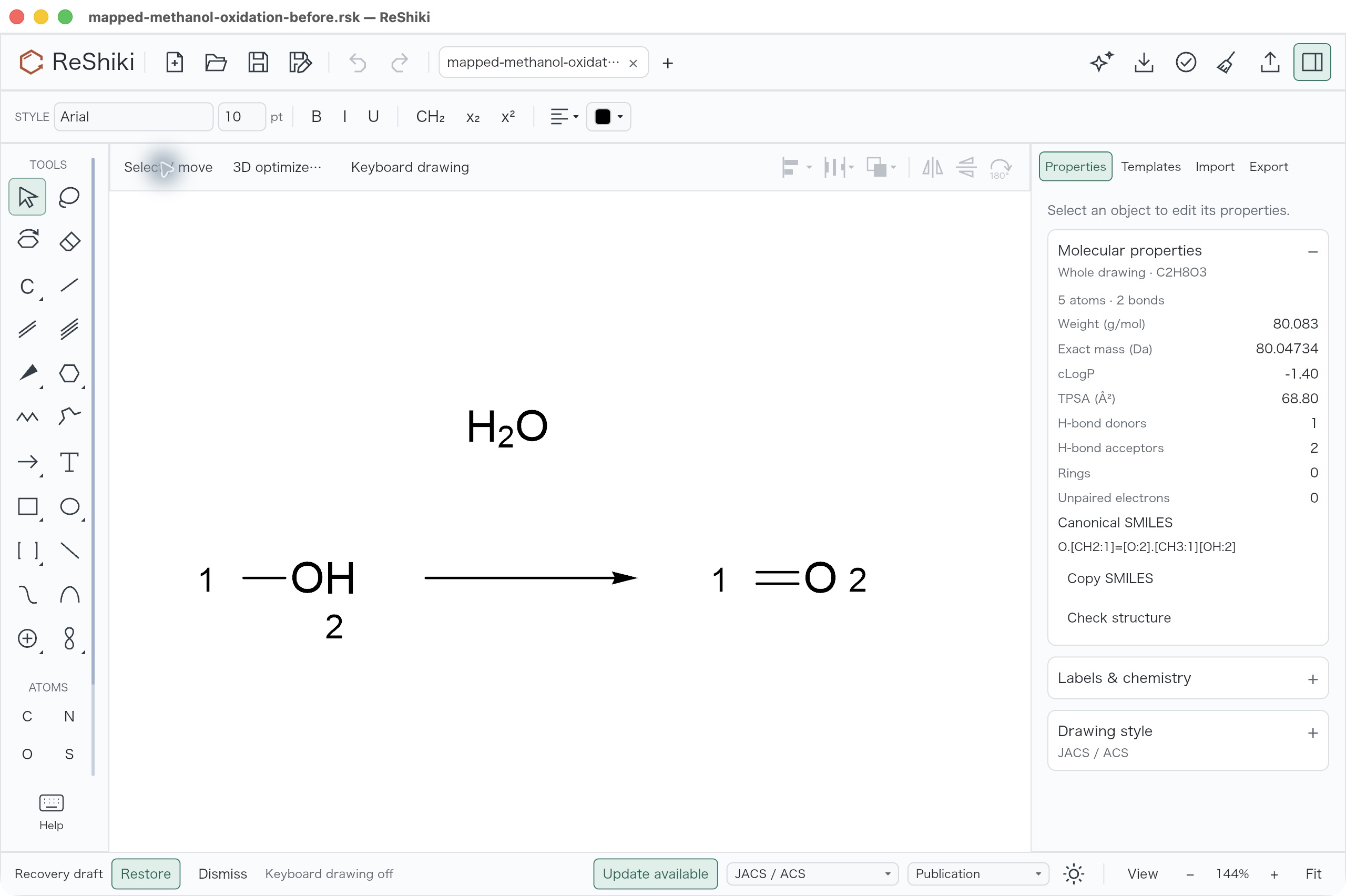Choose the orbital figure-eight tool
This screenshot has height=896, width=1346.
(69, 638)
